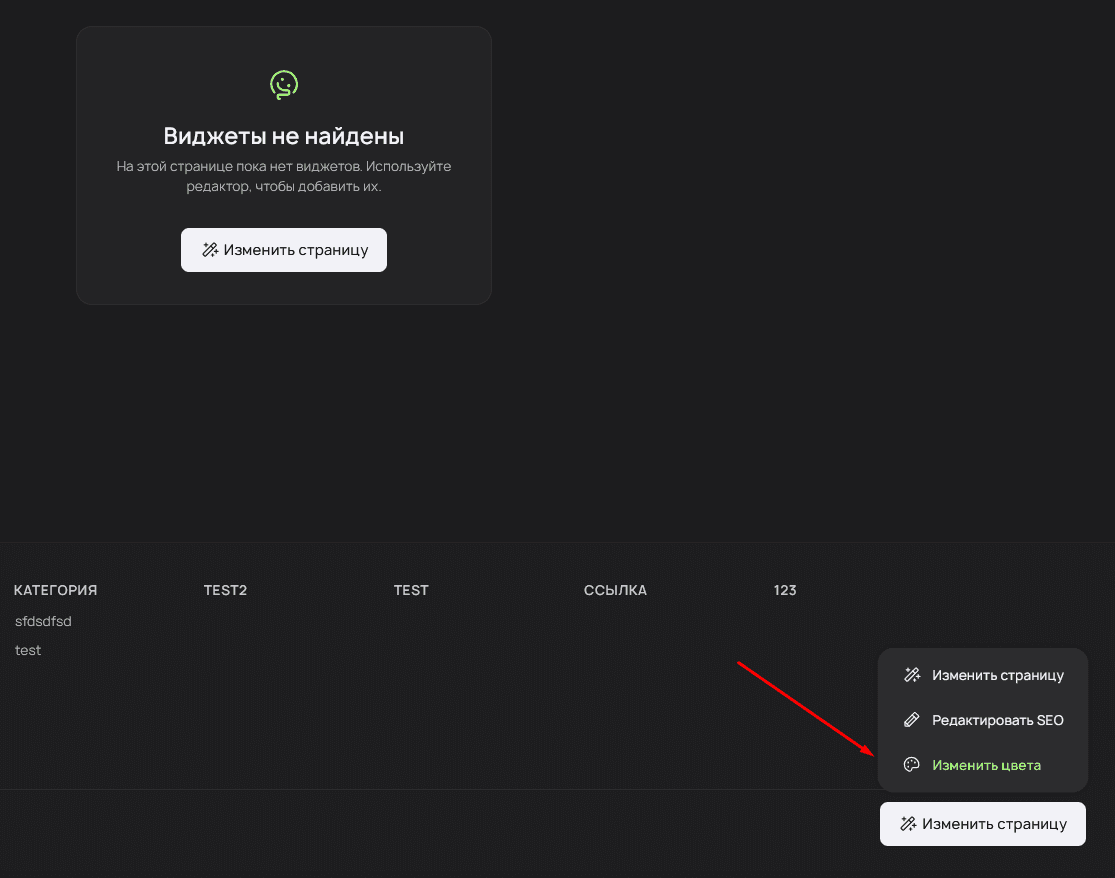Image resolution: width=1115 pixels, height=878 pixels.
Task: Click the green smiley icon in the empty widgets card
Action: click(x=284, y=85)
